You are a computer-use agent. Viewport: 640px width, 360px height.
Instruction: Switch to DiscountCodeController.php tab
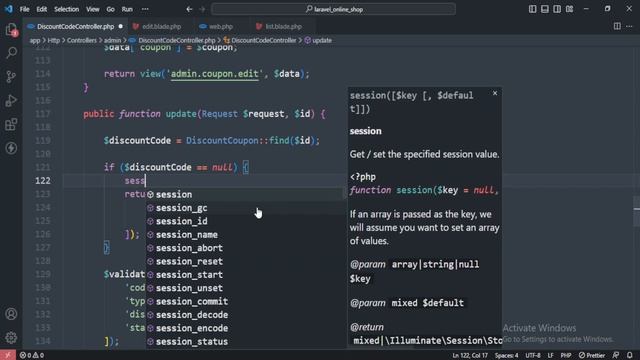coord(75,27)
